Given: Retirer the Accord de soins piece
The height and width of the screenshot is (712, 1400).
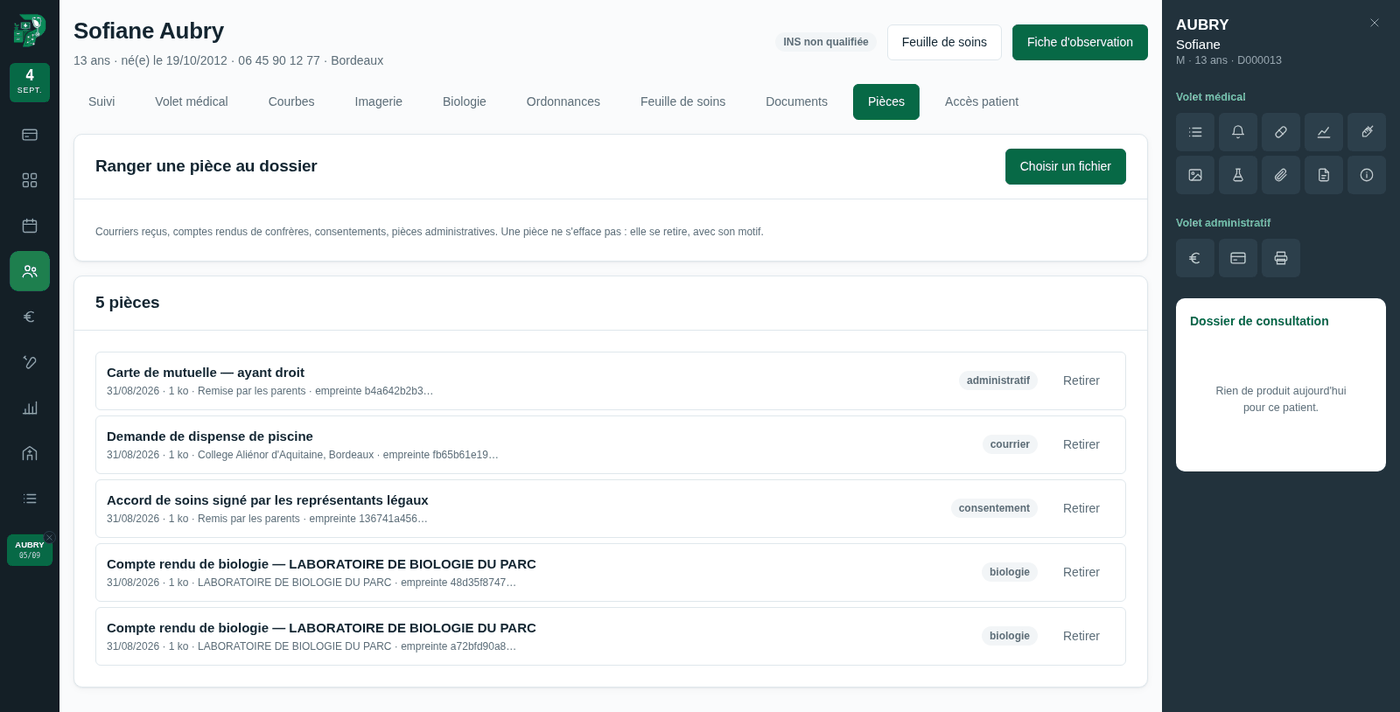Looking at the screenshot, I should (1081, 509).
